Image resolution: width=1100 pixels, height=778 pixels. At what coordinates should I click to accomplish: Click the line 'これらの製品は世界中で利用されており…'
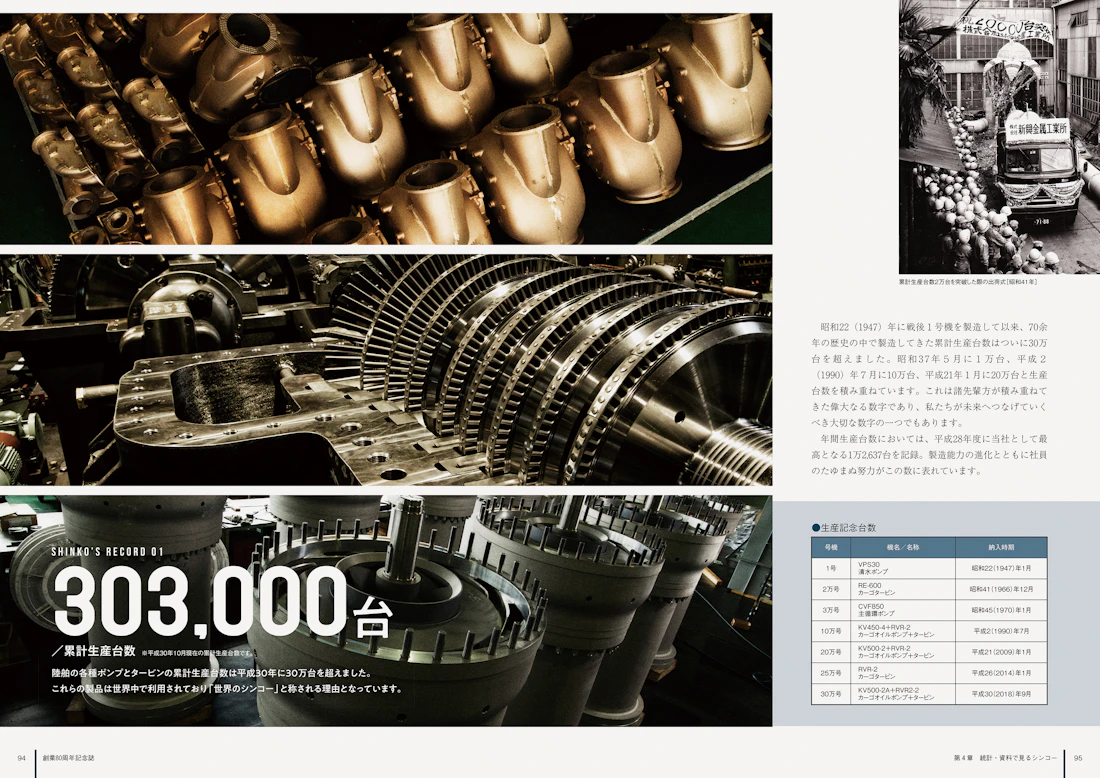227,689
